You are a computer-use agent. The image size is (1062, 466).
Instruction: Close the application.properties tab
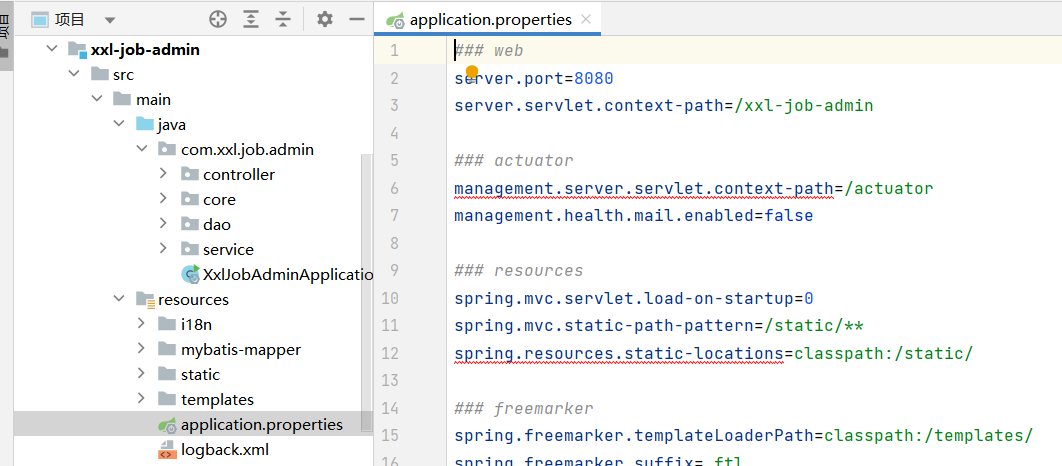tap(587, 20)
